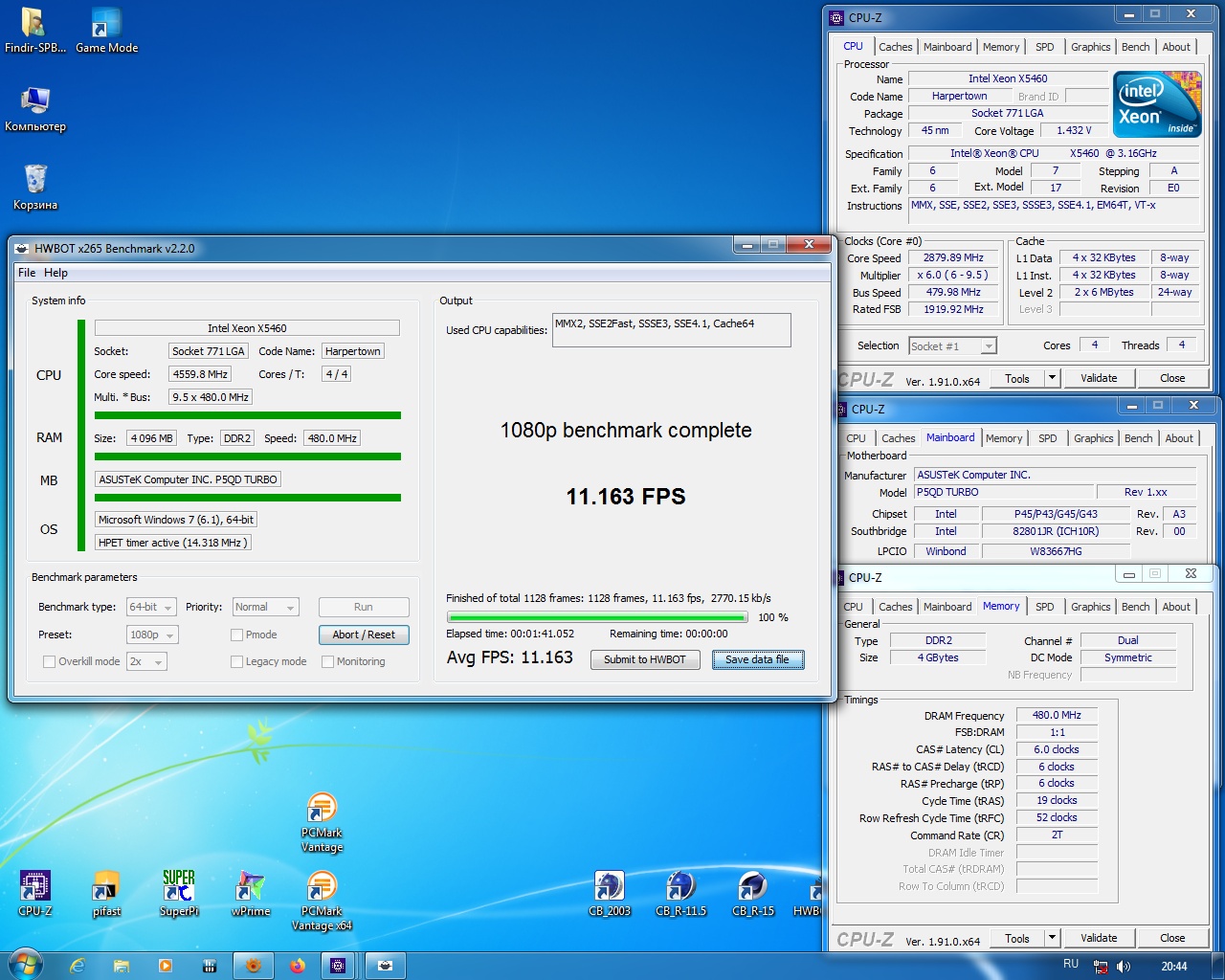The image size is (1225, 980).
Task: Open Internet Explorer from the taskbar
Action: [x=78, y=966]
